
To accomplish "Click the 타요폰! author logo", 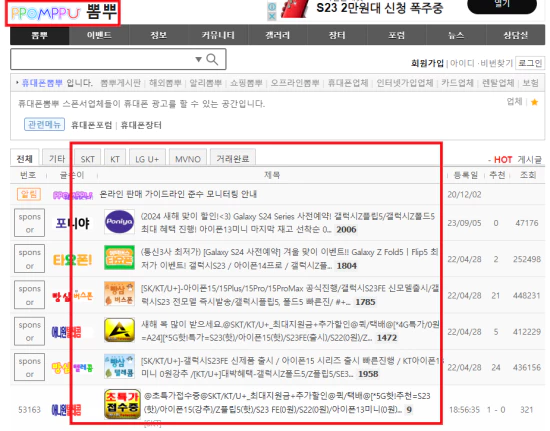I will pos(73,260).
